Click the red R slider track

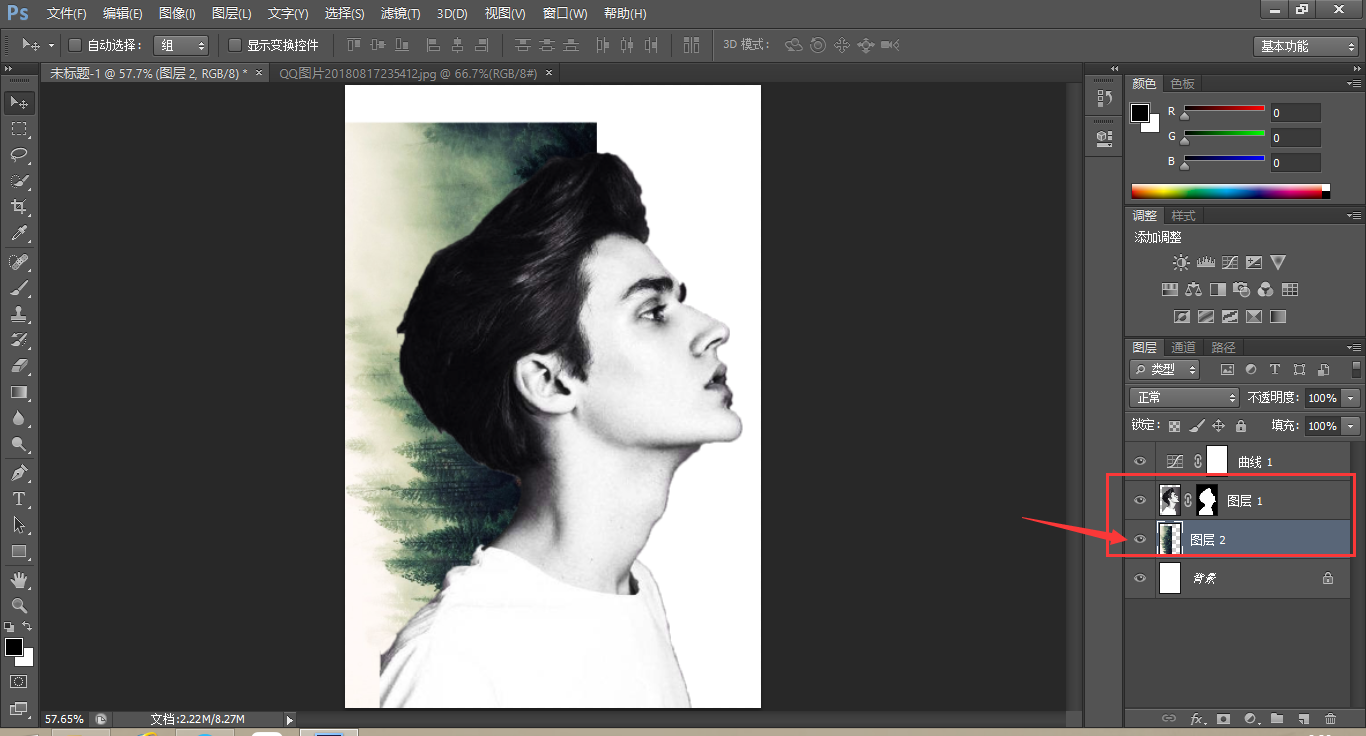[x=1225, y=108]
